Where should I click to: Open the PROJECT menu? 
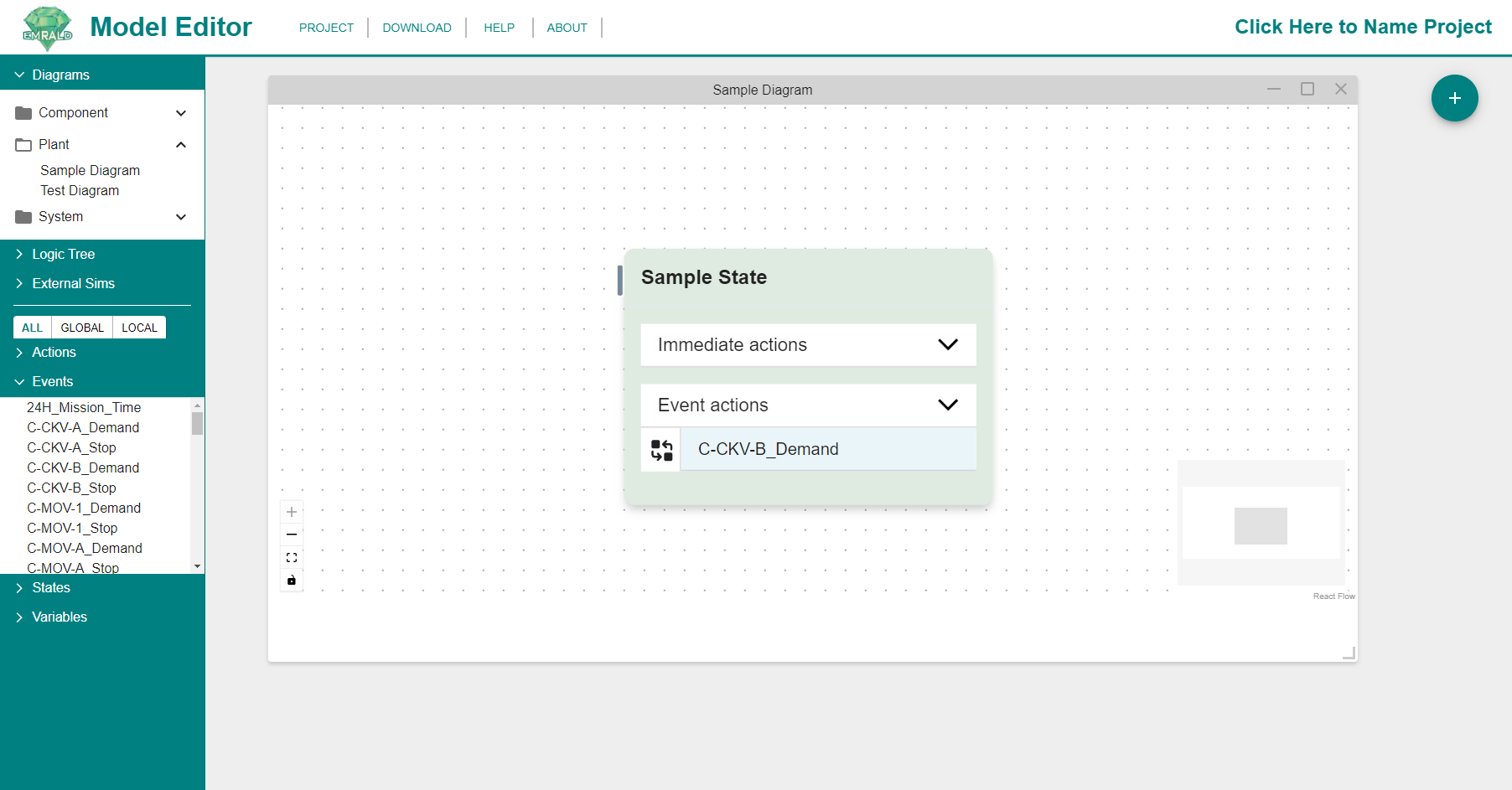(326, 28)
